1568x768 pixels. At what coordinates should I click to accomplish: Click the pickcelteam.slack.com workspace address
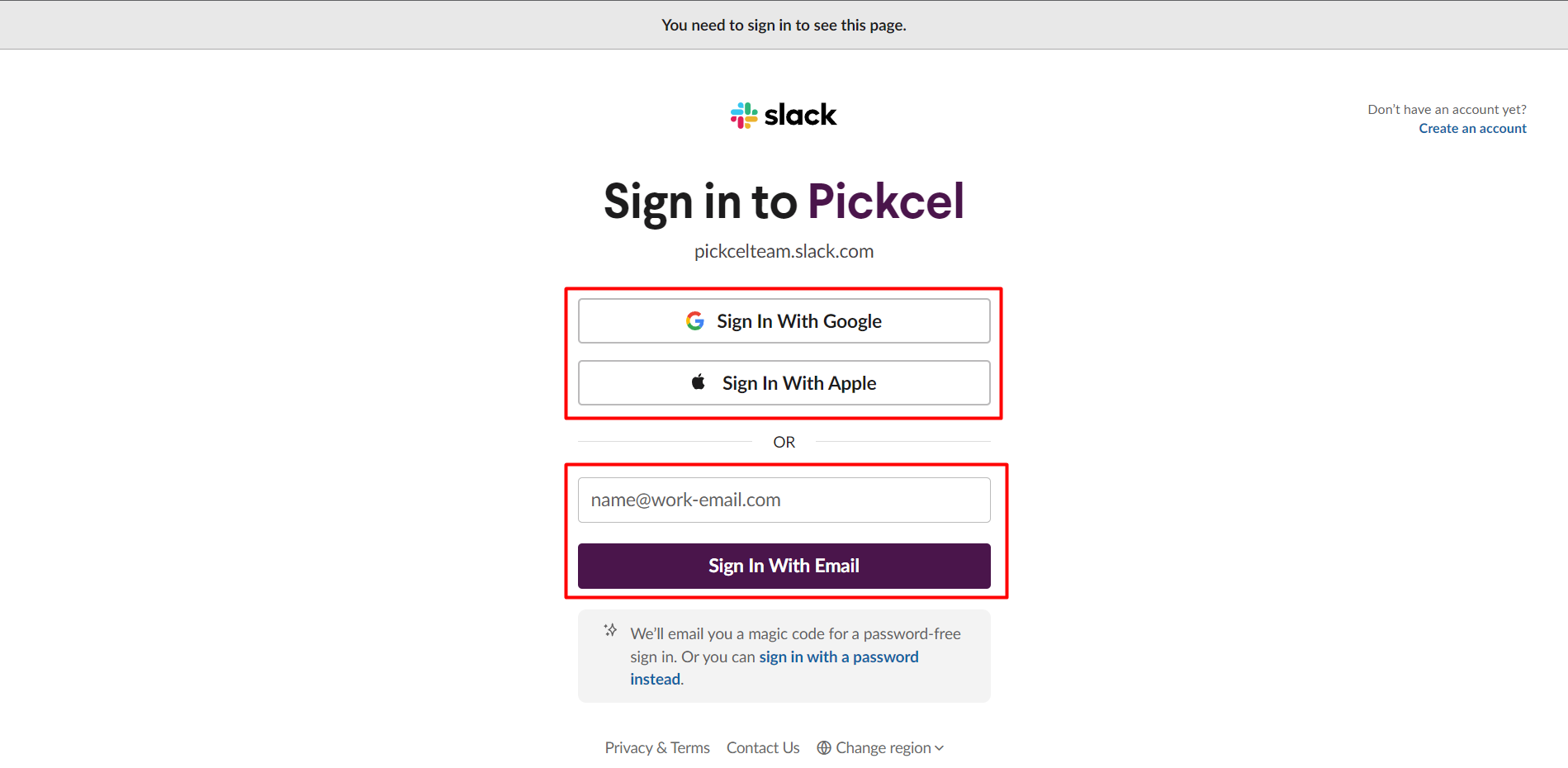tap(784, 251)
